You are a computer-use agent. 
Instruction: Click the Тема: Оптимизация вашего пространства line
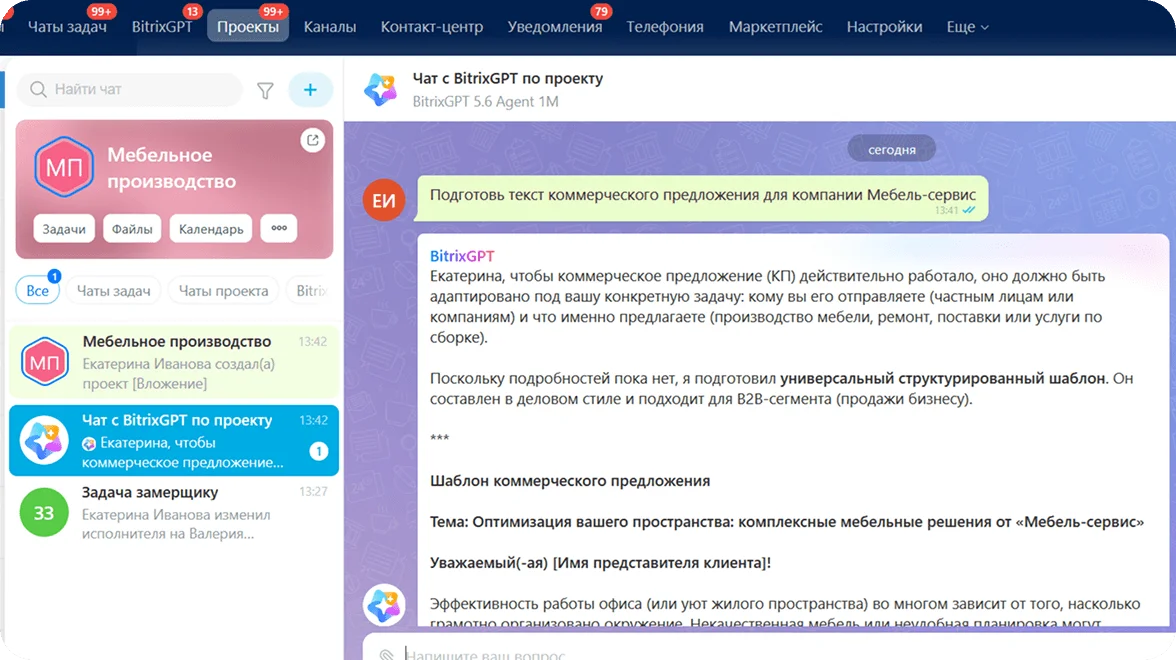click(787, 522)
